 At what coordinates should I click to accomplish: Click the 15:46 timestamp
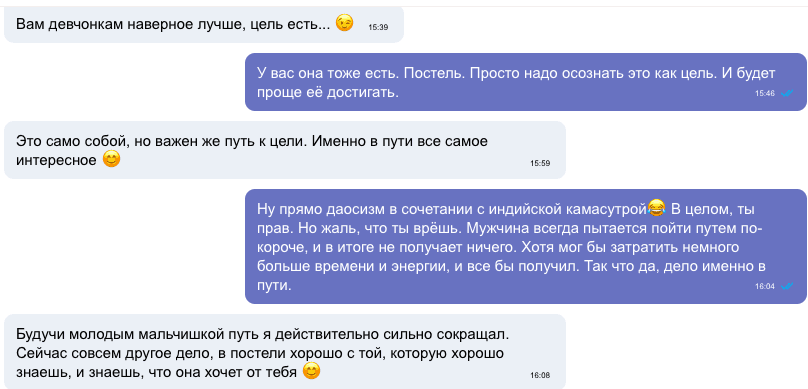765,93
